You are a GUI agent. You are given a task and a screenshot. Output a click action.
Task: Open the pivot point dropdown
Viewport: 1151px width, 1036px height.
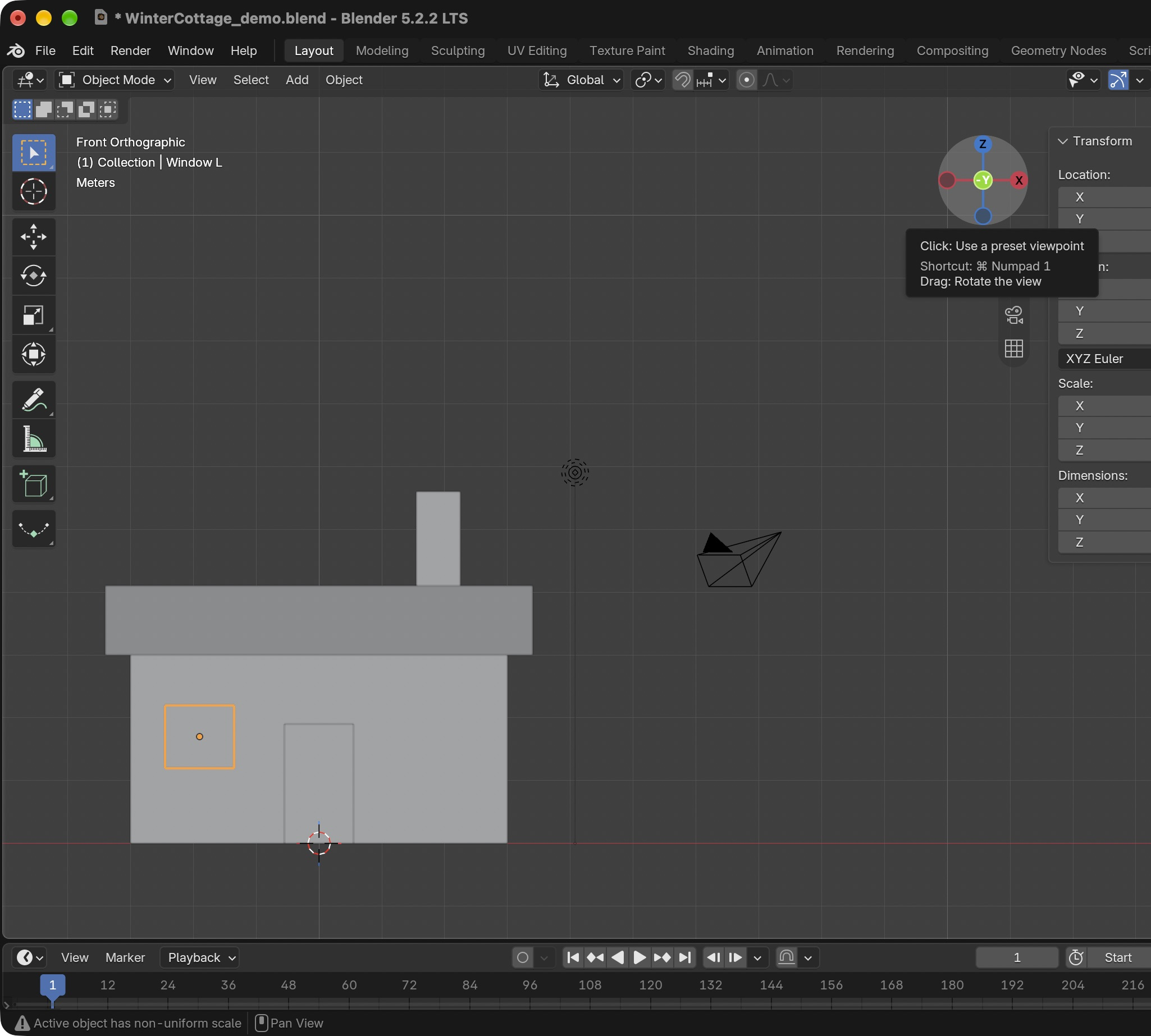(648, 80)
